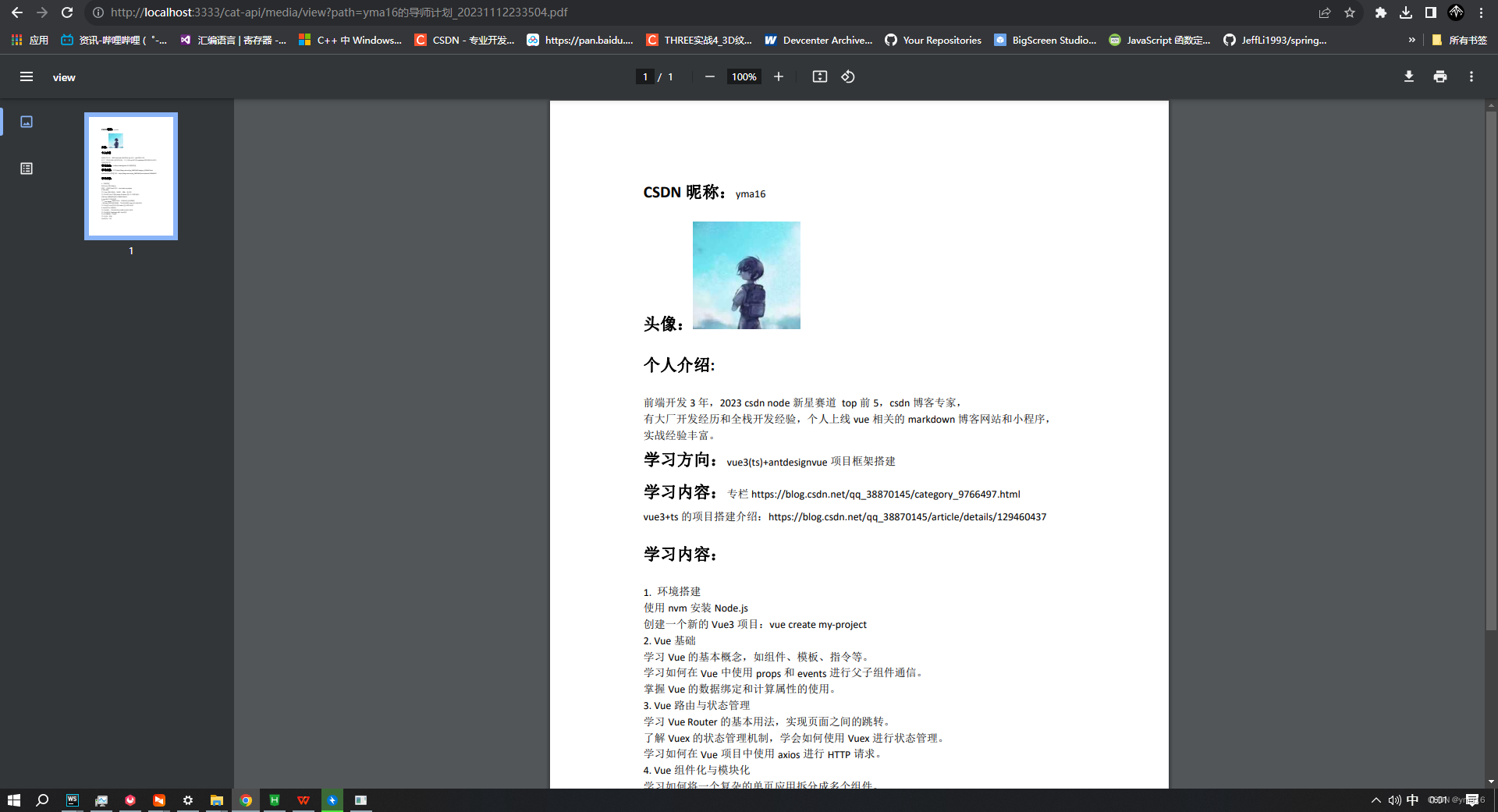
Task: Expand the bookmarks bar overflow chevron
Action: [x=1412, y=40]
